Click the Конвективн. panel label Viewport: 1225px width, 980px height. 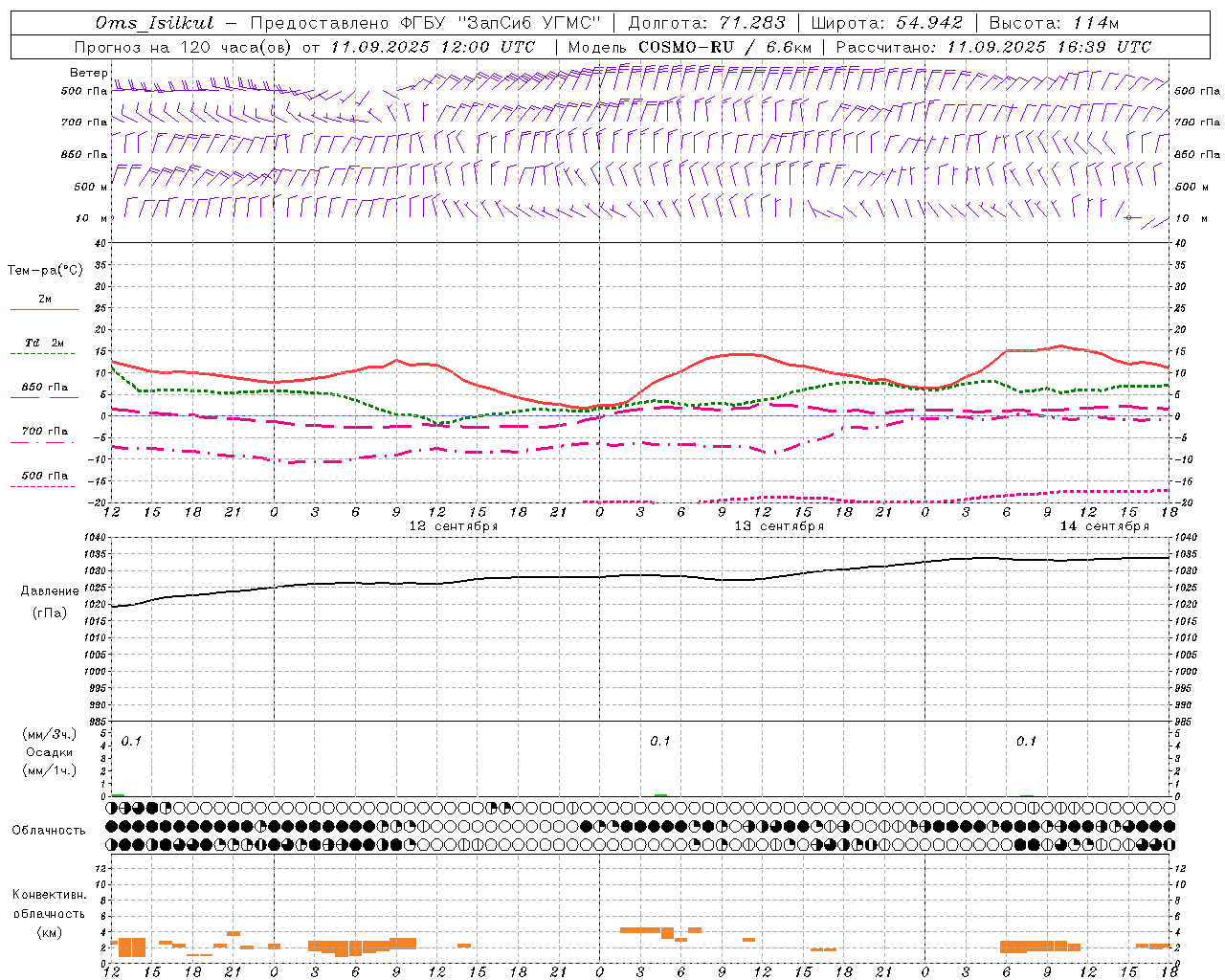(x=49, y=895)
